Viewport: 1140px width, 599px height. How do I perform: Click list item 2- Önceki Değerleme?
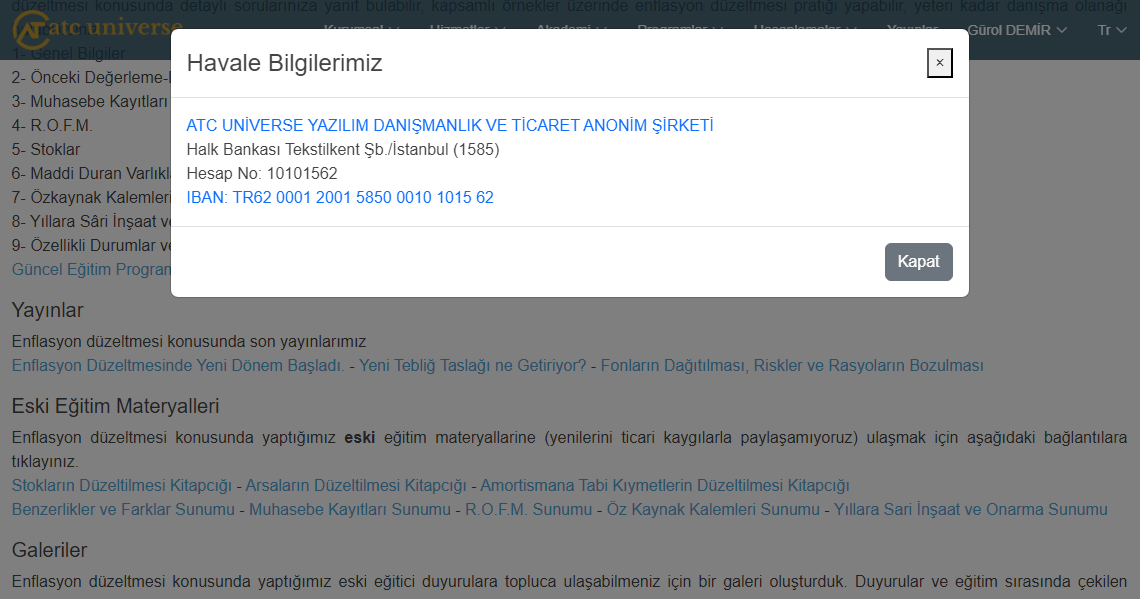[x=91, y=77]
